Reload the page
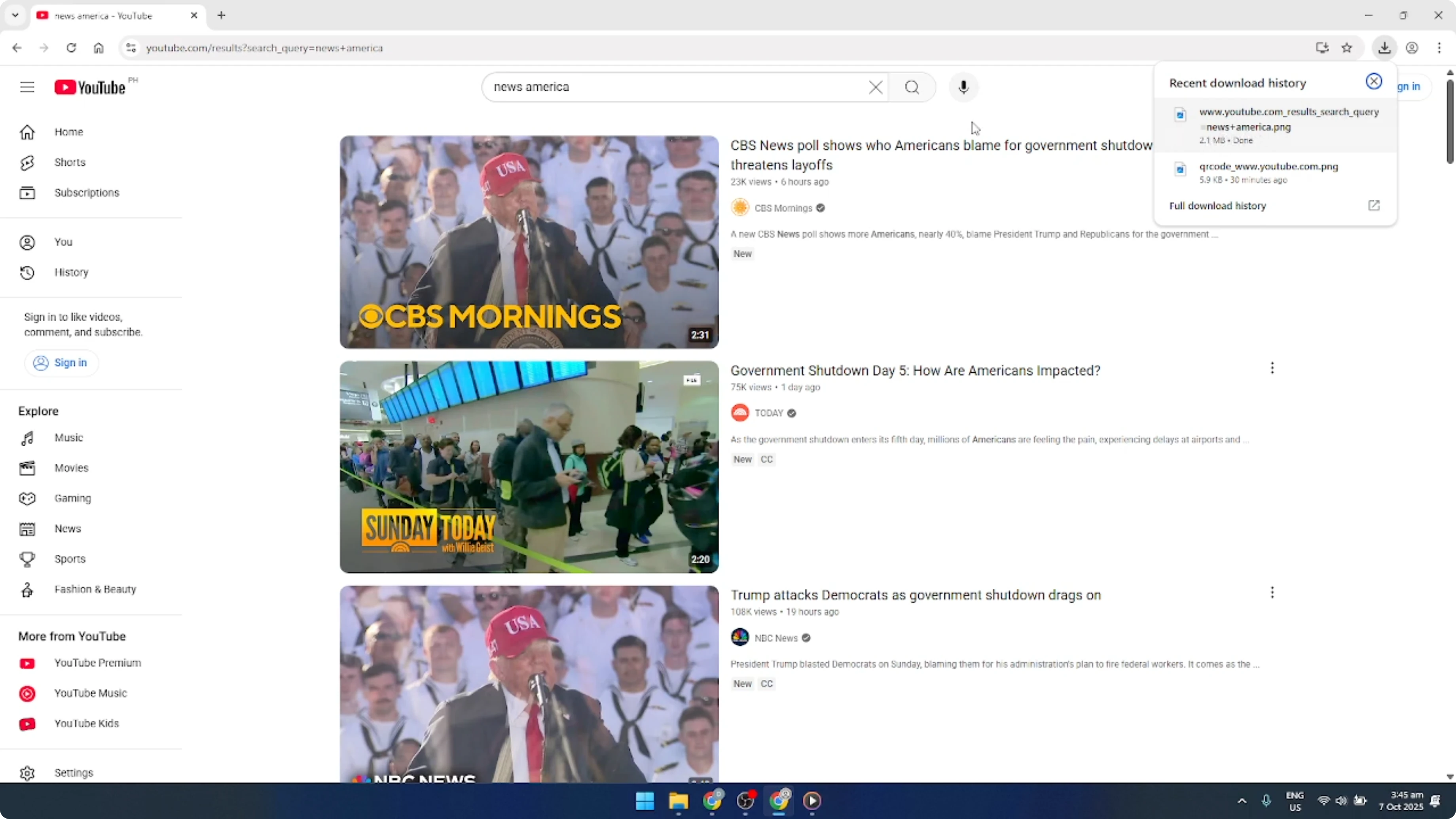Screen dimensions: 1456x819 [71, 48]
